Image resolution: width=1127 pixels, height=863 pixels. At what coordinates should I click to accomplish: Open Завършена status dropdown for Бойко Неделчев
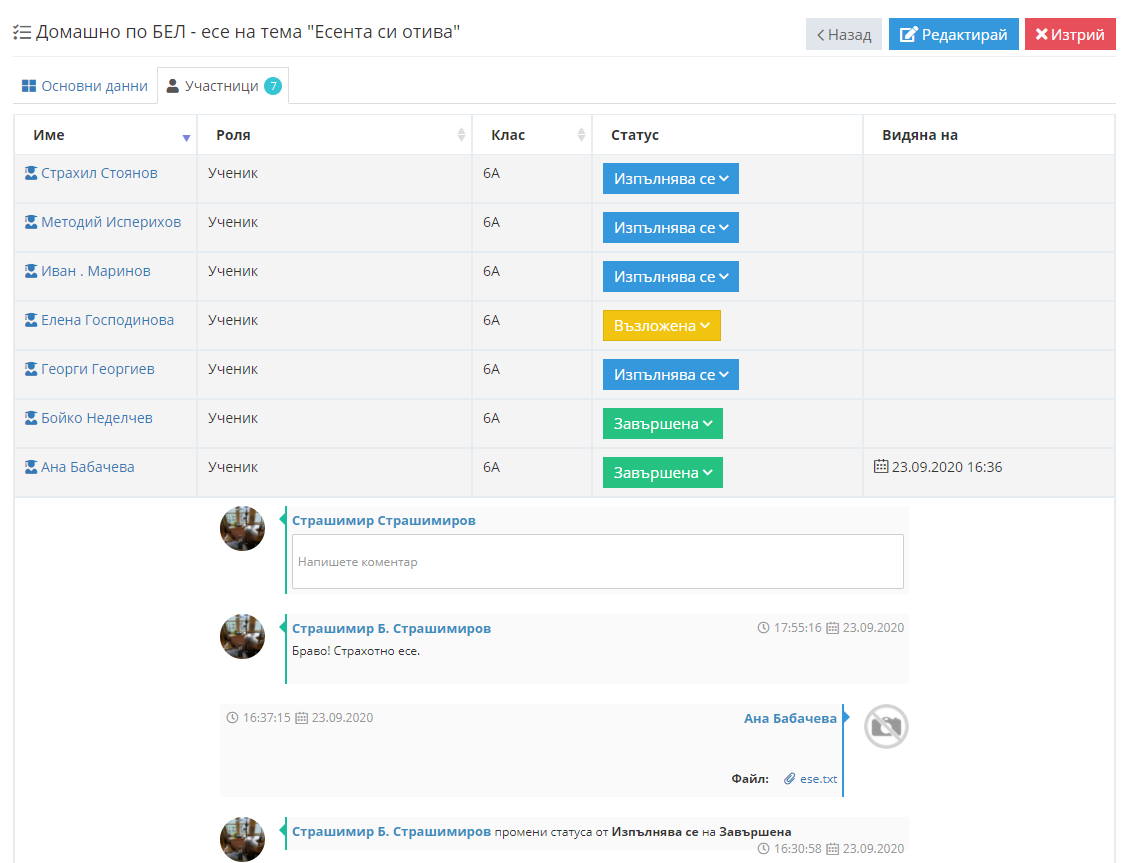pos(662,424)
